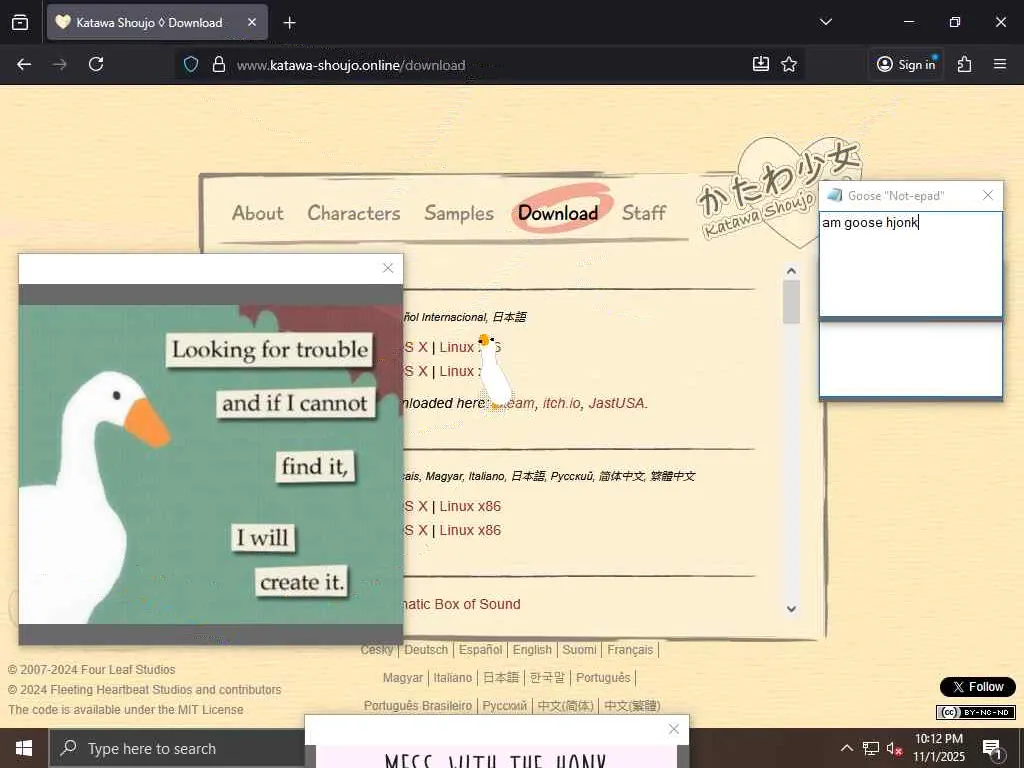
Task: Open Firefox view icon at top-left
Action: coord(20,22)
